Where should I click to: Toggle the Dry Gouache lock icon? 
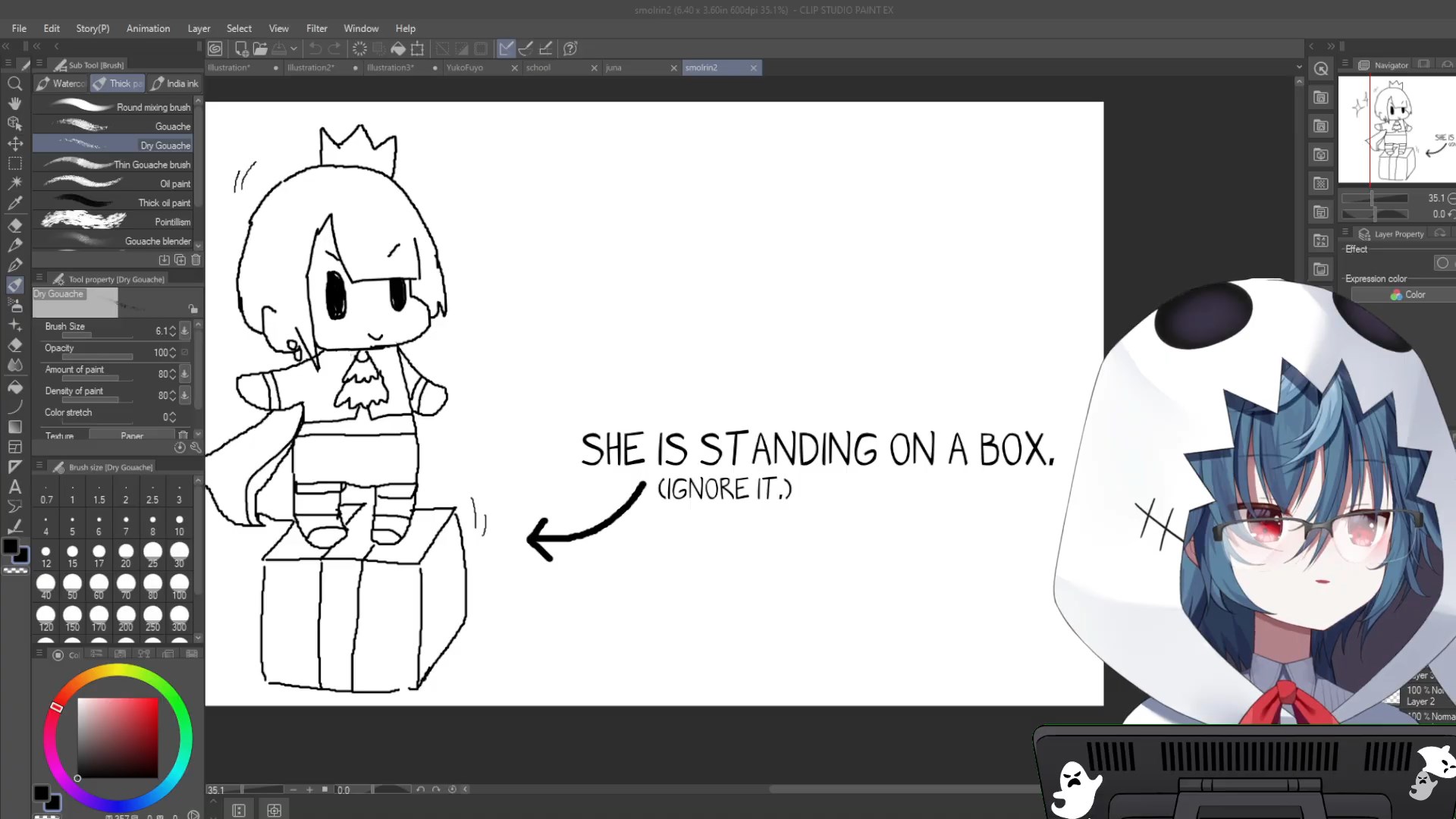coord(193,309)
